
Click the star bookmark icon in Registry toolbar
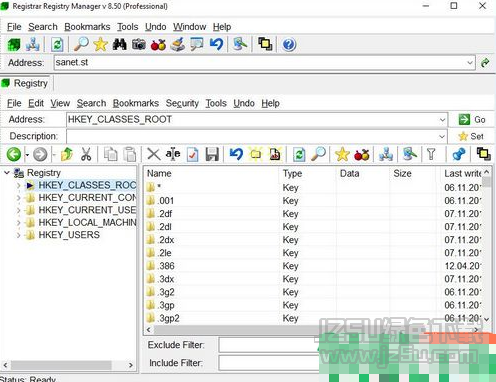pyautogui.click(x=342, y=154)
